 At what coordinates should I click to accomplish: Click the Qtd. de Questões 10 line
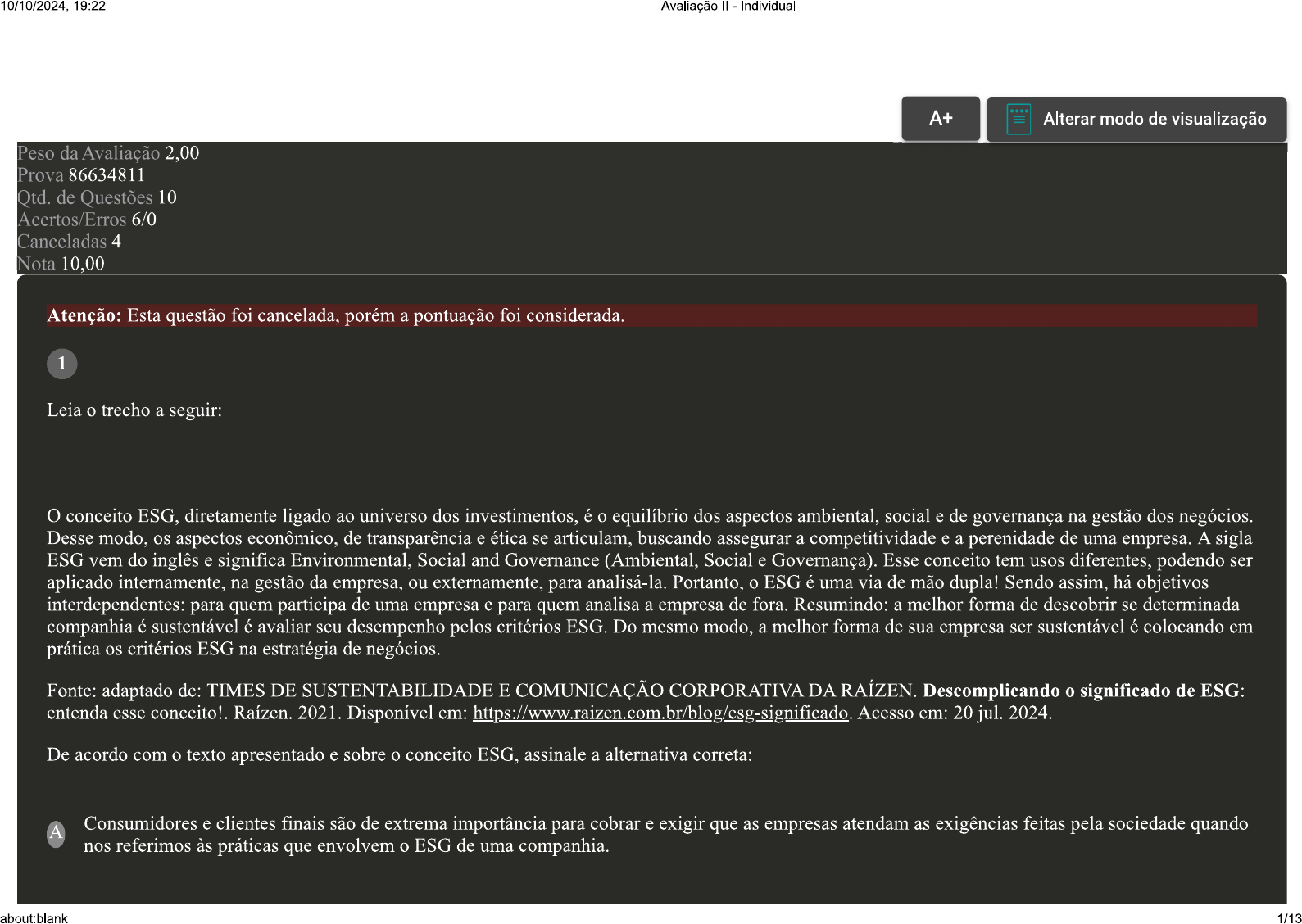coord(97,197)
